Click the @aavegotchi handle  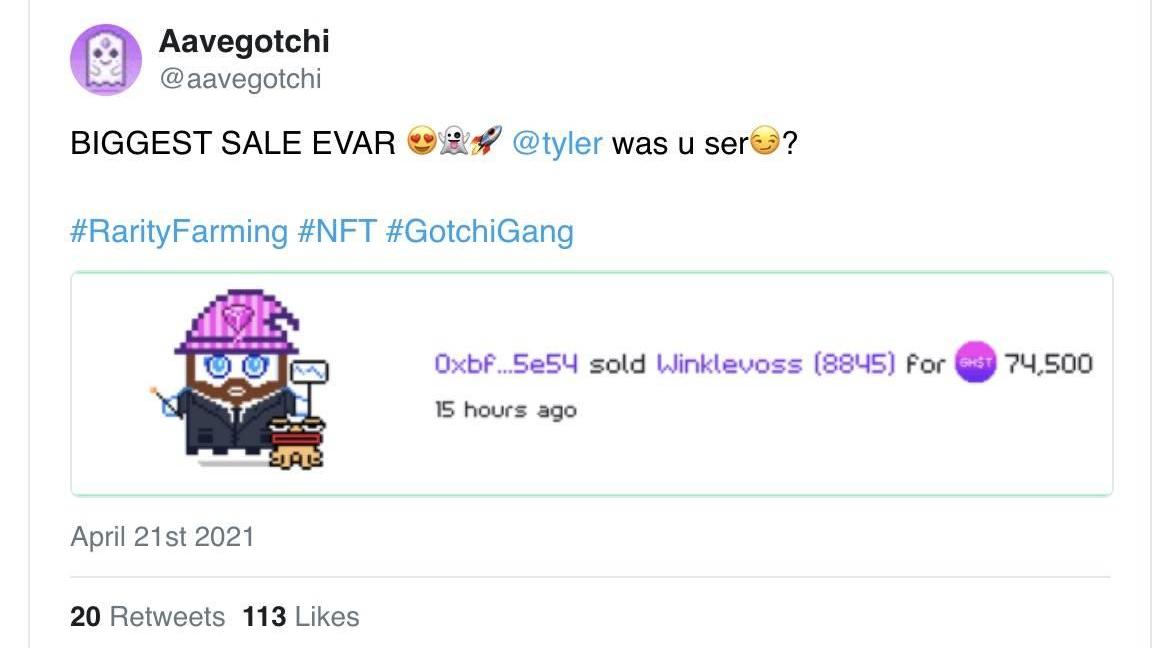point(240,79)
